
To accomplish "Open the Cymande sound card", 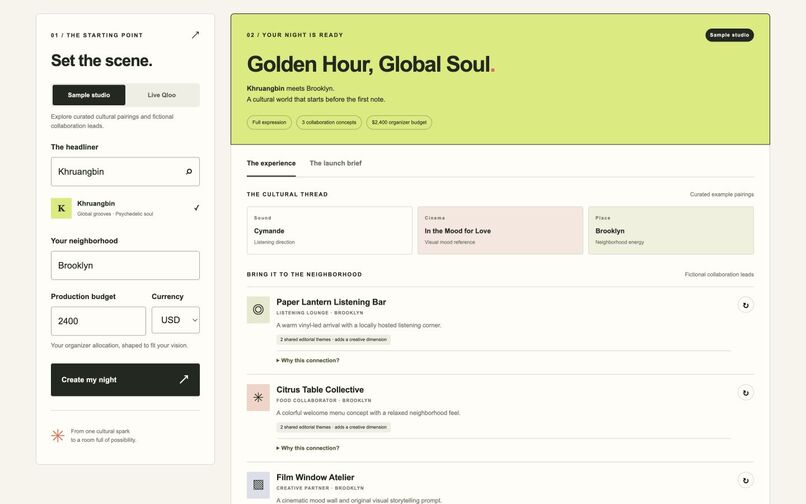I will pyautogui.click(x=329, y=230).
